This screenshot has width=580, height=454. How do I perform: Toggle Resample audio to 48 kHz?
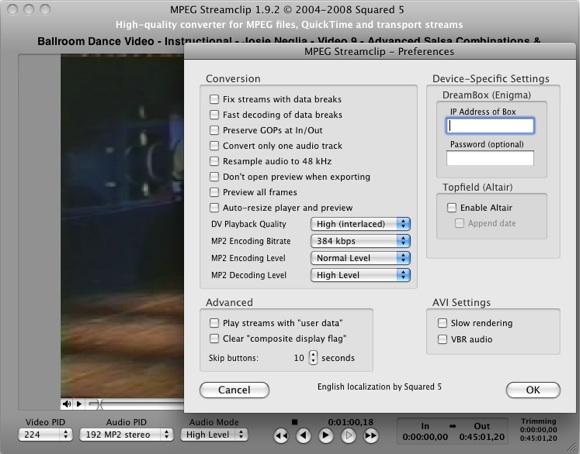pos(214,161)
